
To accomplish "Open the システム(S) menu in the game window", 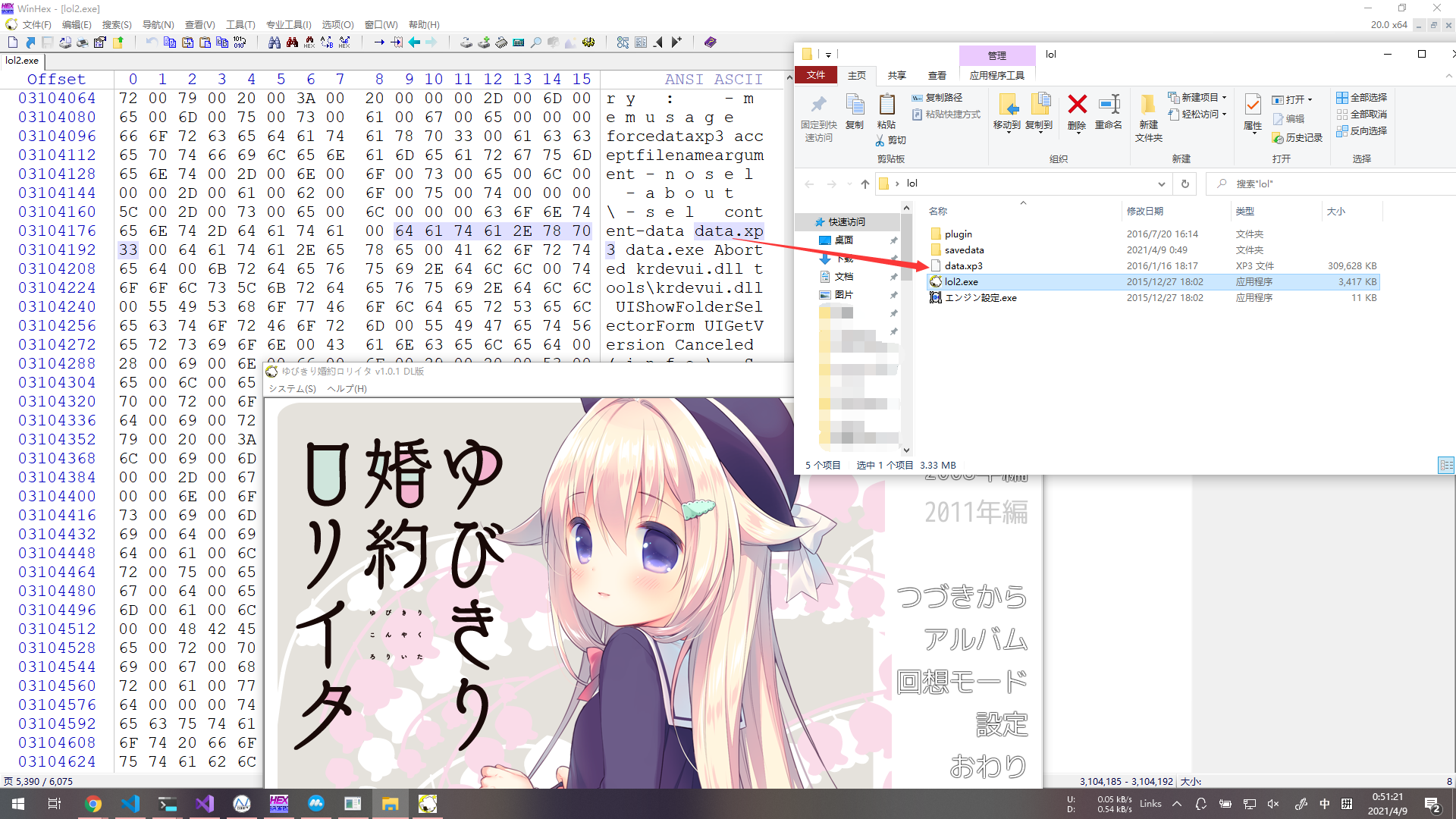I will coord(292,389).
